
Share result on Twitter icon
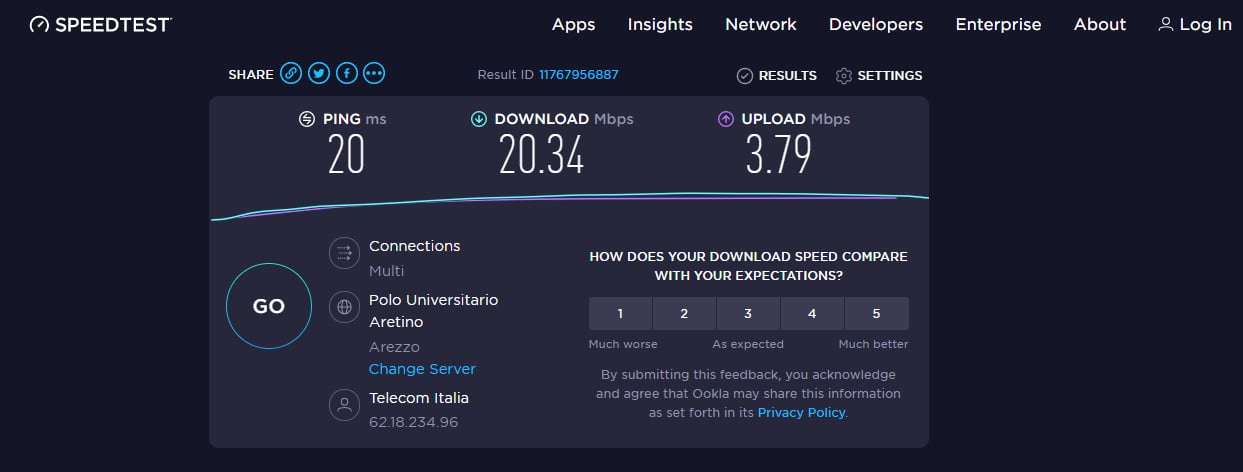[x=319, y=73]
